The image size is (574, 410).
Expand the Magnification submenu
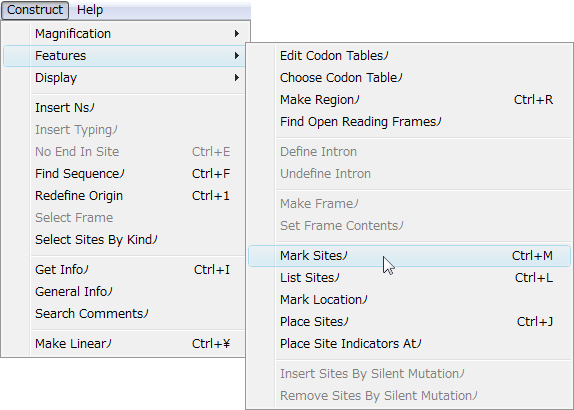(125, 34)
